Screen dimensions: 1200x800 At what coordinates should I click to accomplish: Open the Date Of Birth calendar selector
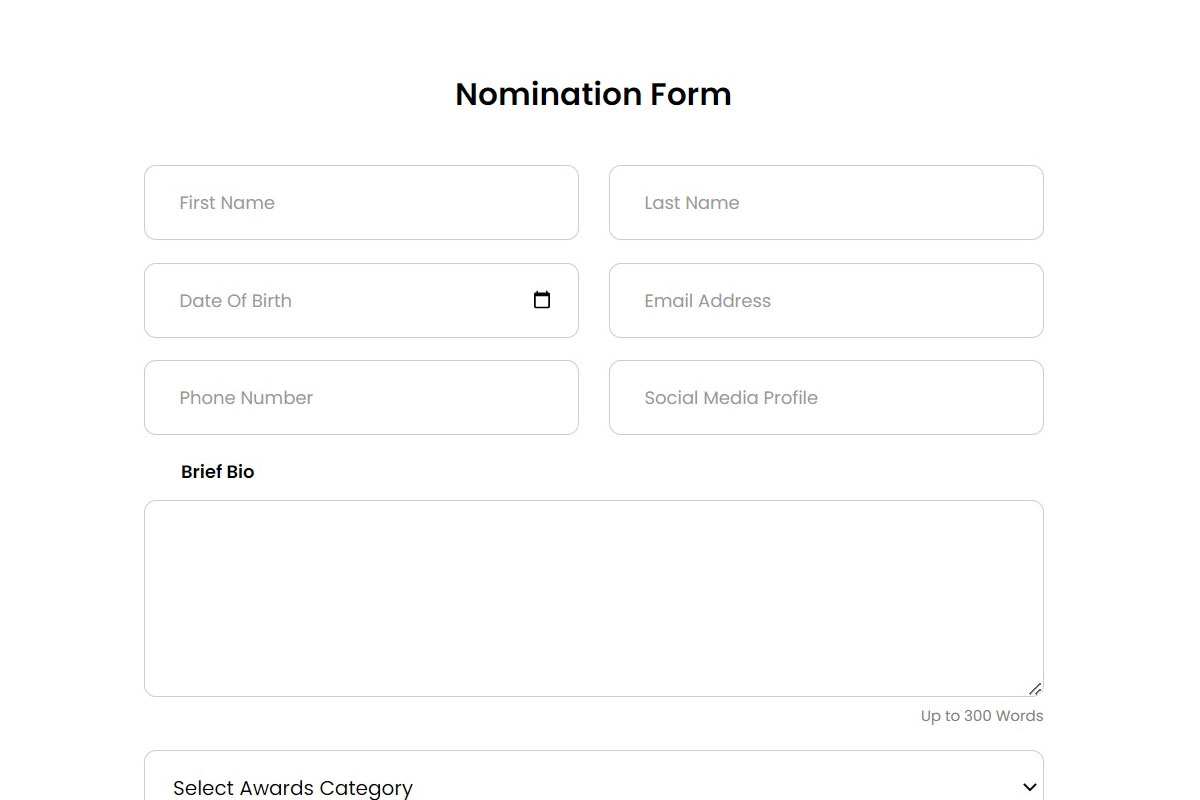[x=541, y=300]
